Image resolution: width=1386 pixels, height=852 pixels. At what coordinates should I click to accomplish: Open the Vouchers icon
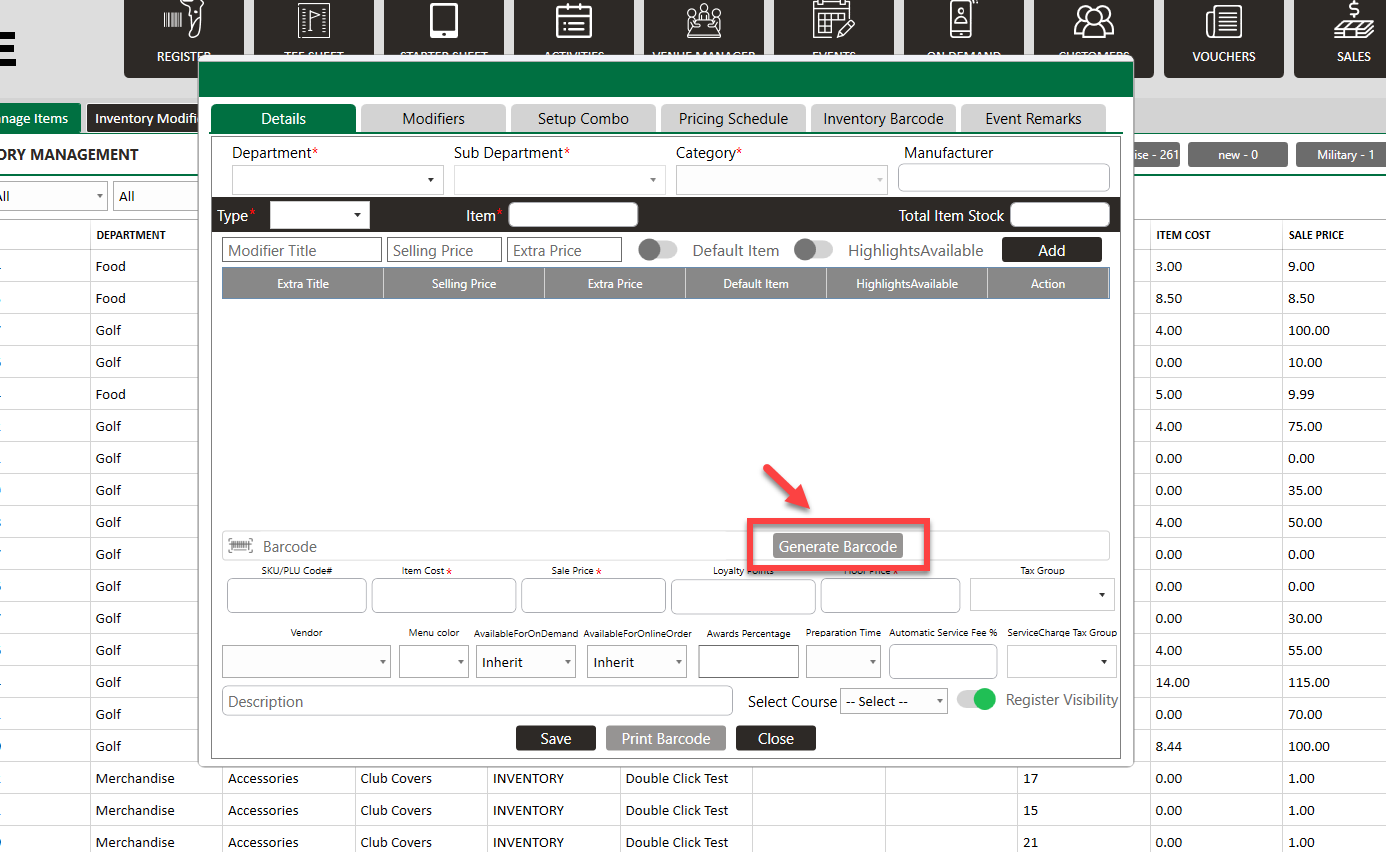coord(1223,22)
